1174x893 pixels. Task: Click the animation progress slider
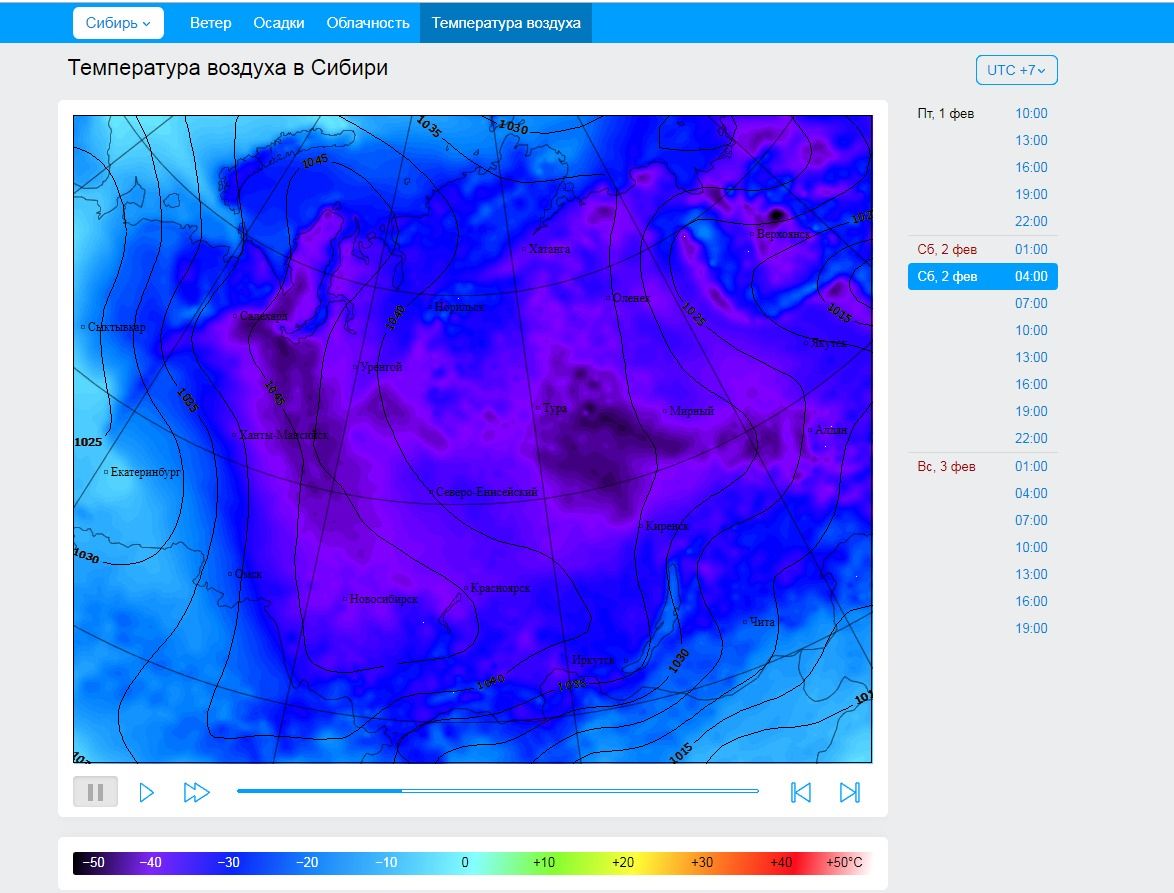pos(498,790)
